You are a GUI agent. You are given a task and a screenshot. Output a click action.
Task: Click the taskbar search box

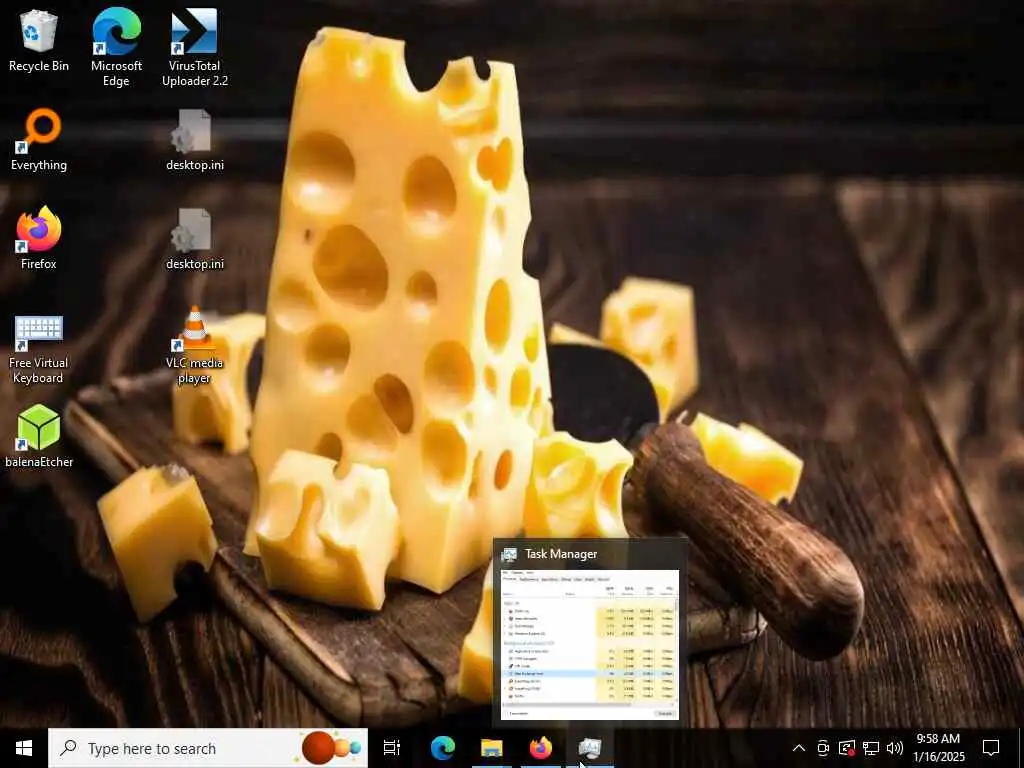[x=208, y=748]
